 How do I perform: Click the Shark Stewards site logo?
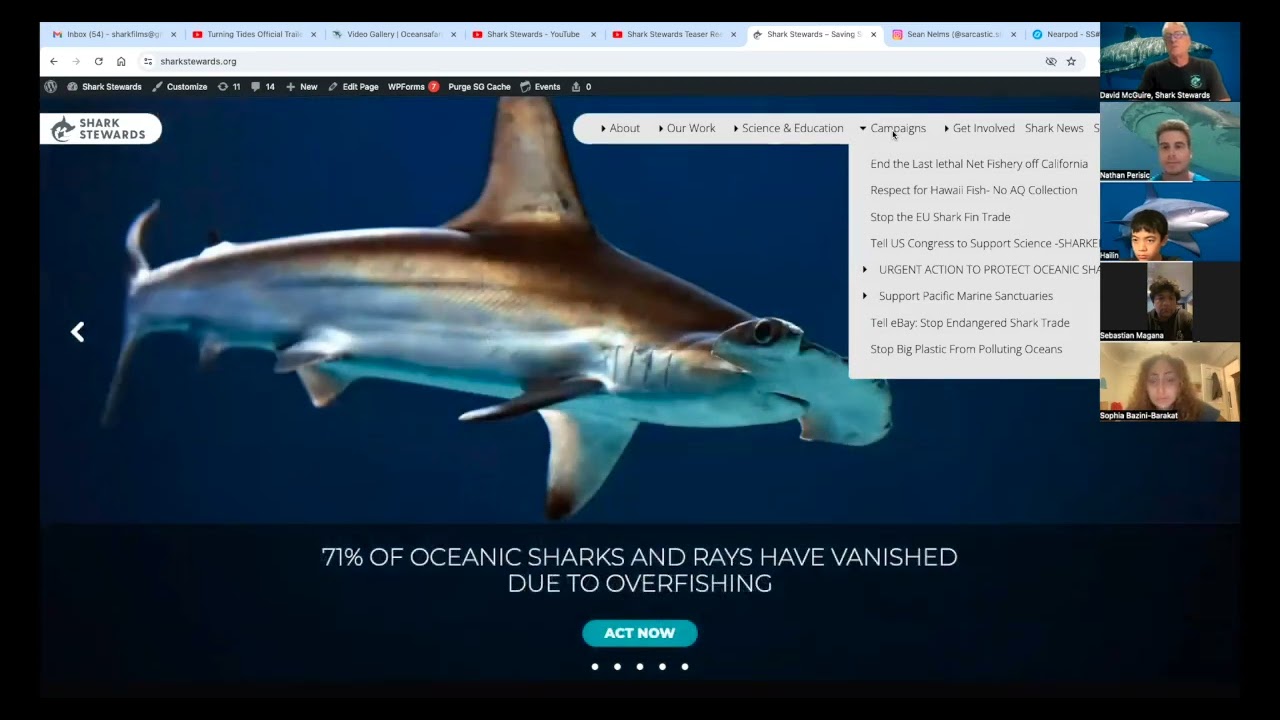100,129
